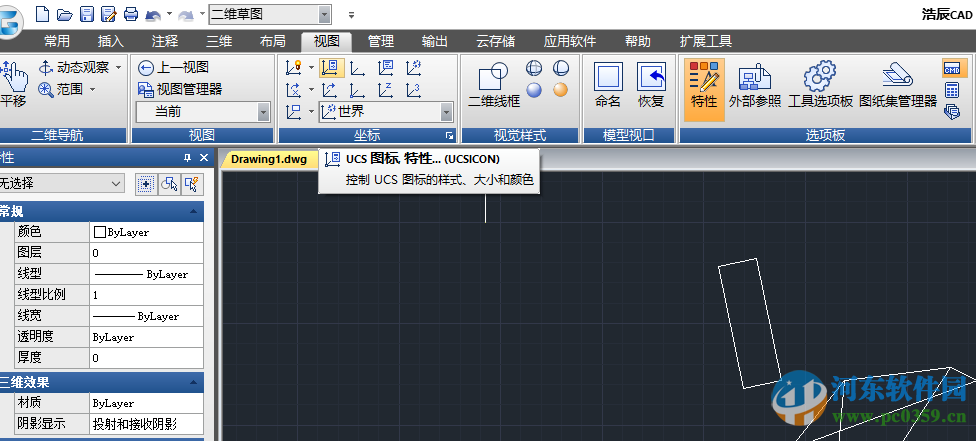Click the UCS X-axis rotate icon
This screenshot has height=441, width=976.
tap(293, 90)
